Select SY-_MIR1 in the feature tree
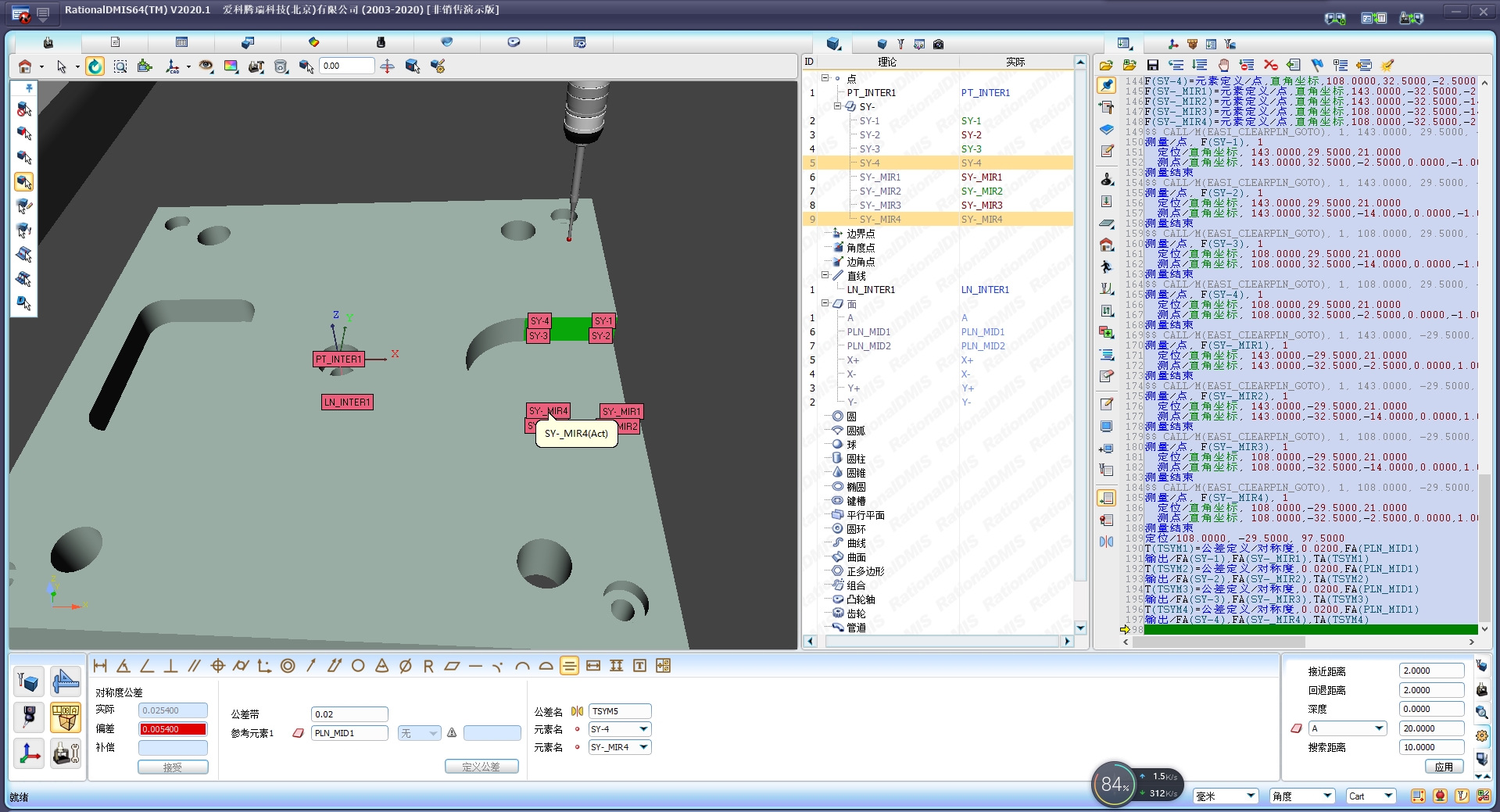The image size is (1500, 812). pos(880,177)
